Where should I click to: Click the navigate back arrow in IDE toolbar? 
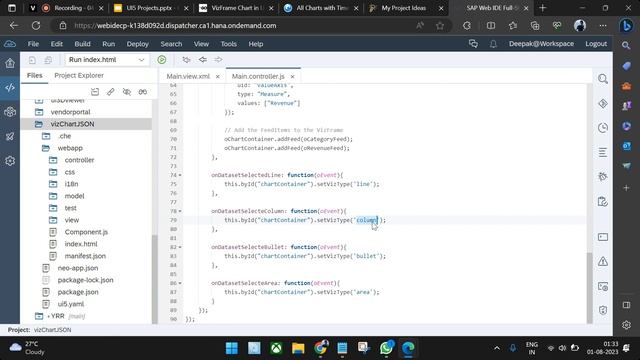click(202, 60)
